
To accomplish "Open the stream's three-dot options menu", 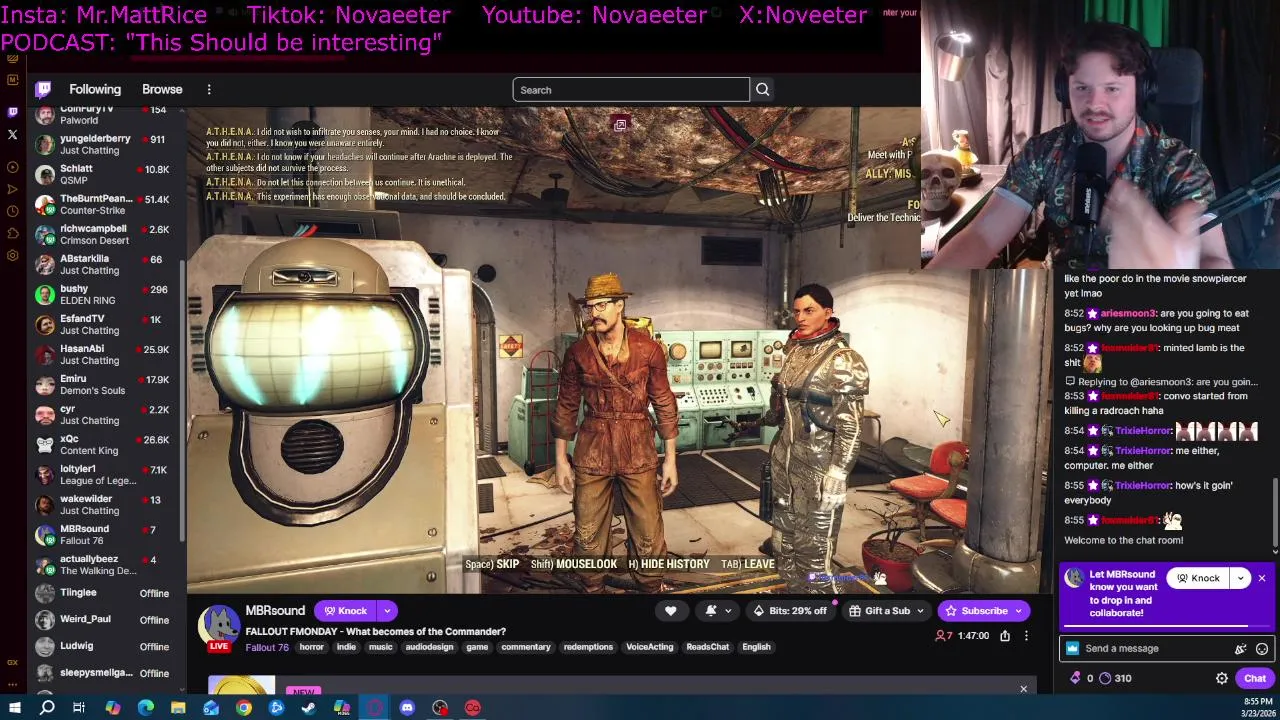I will (x=1026, y=636).
